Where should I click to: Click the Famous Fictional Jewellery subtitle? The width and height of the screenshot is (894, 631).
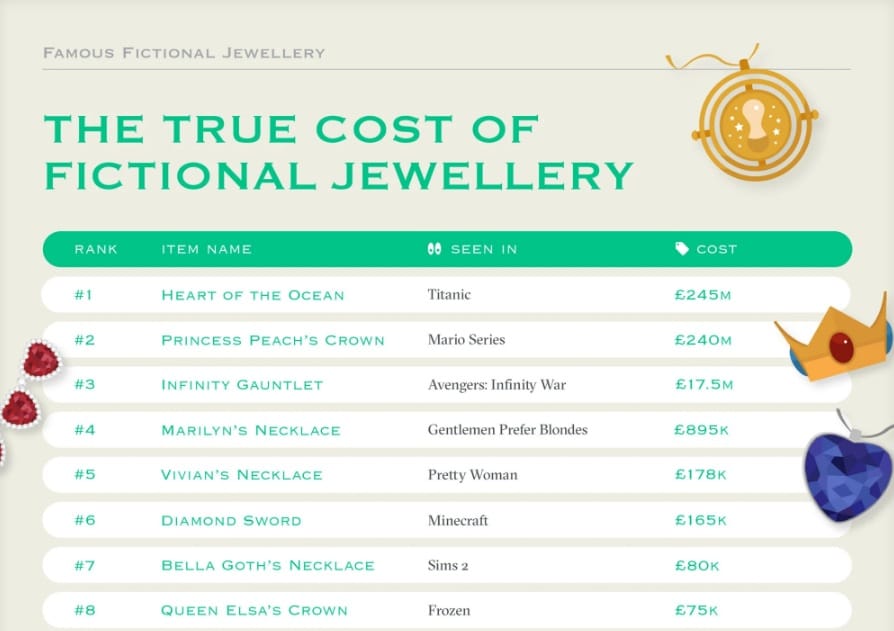[x=184, y=53]
